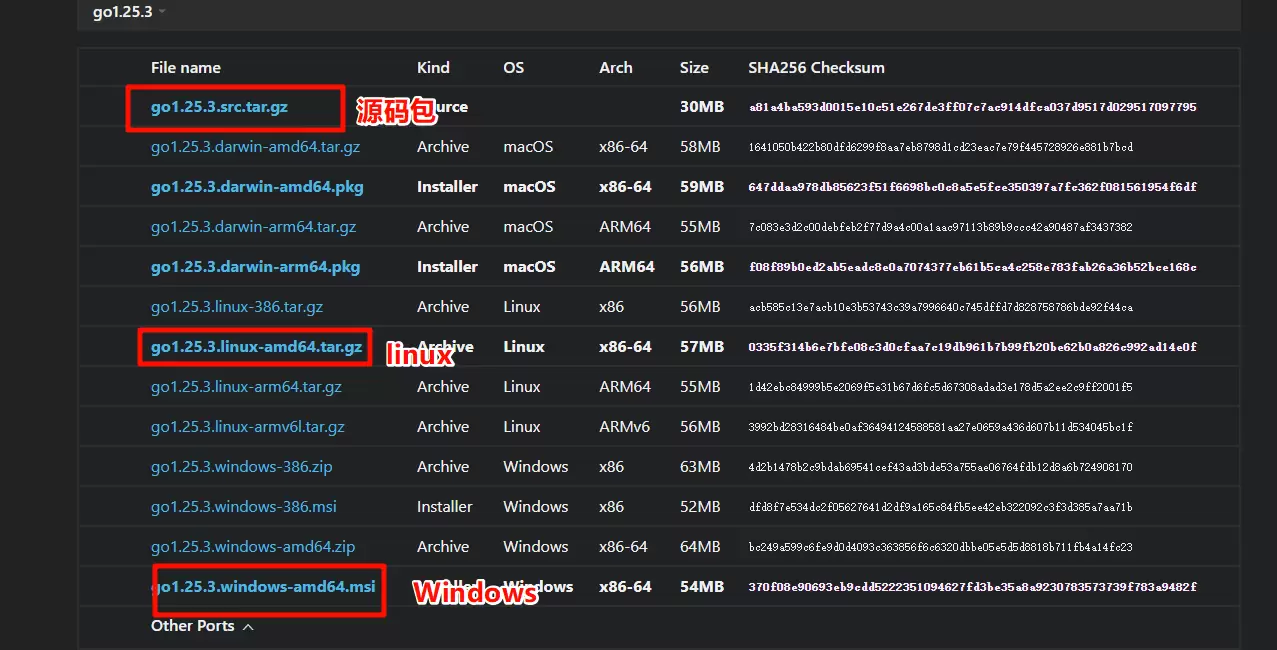The image size is (1277, 650).
Task: Select go1.25.3.linux-386.tar.gz file
Action: (237, 307)
